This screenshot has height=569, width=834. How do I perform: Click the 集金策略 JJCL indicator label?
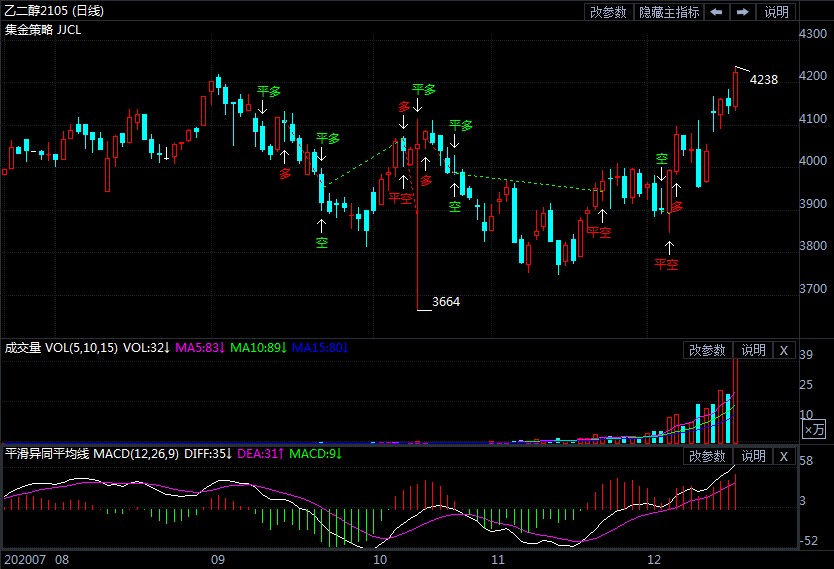pyautogui.click(x=43, y=30)
